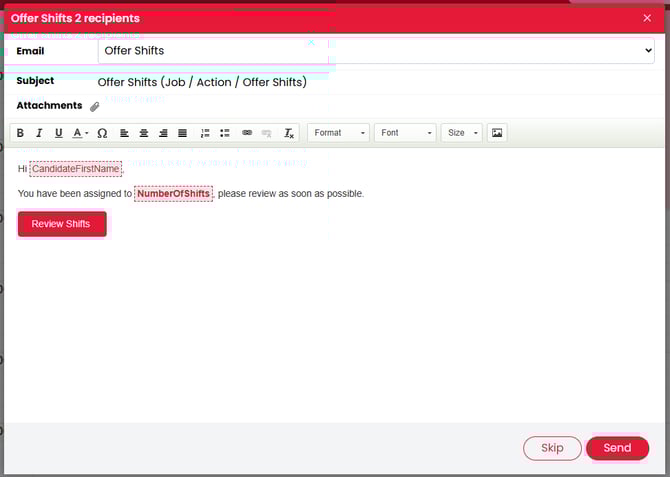Insert an image into the email
670x477 pixels.
[x=497, y=133]
